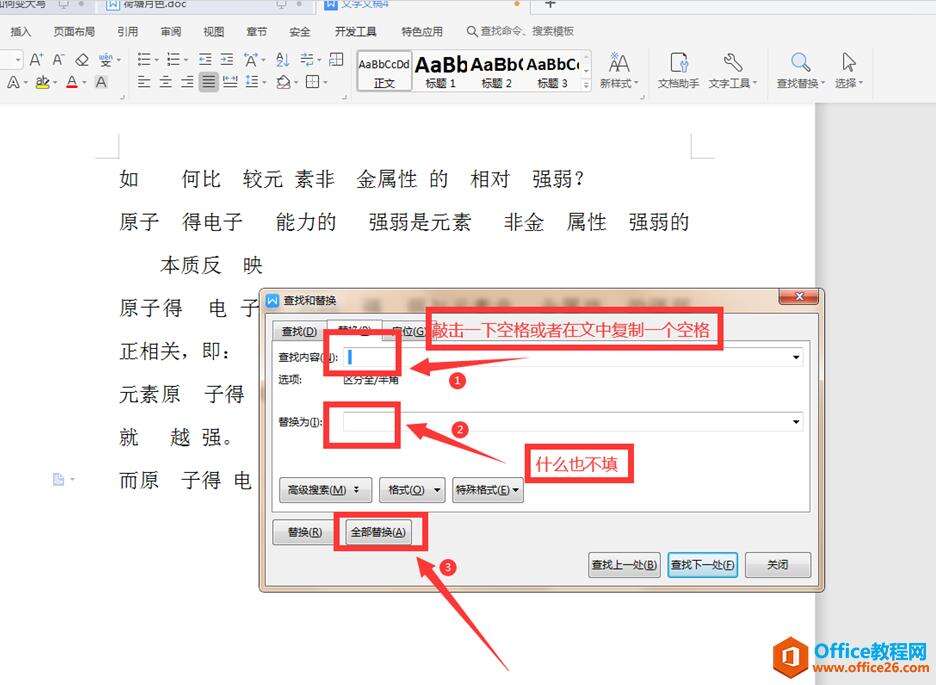The image size is (936, 685).
Task: Open Chinese layout character scaling tool
Action: click(251, 60)
